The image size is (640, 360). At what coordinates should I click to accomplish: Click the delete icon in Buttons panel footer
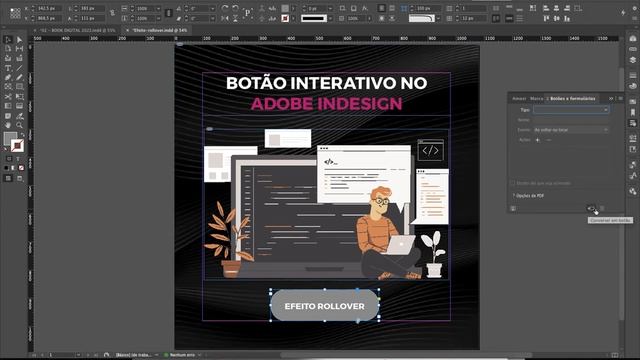(602, 209)
